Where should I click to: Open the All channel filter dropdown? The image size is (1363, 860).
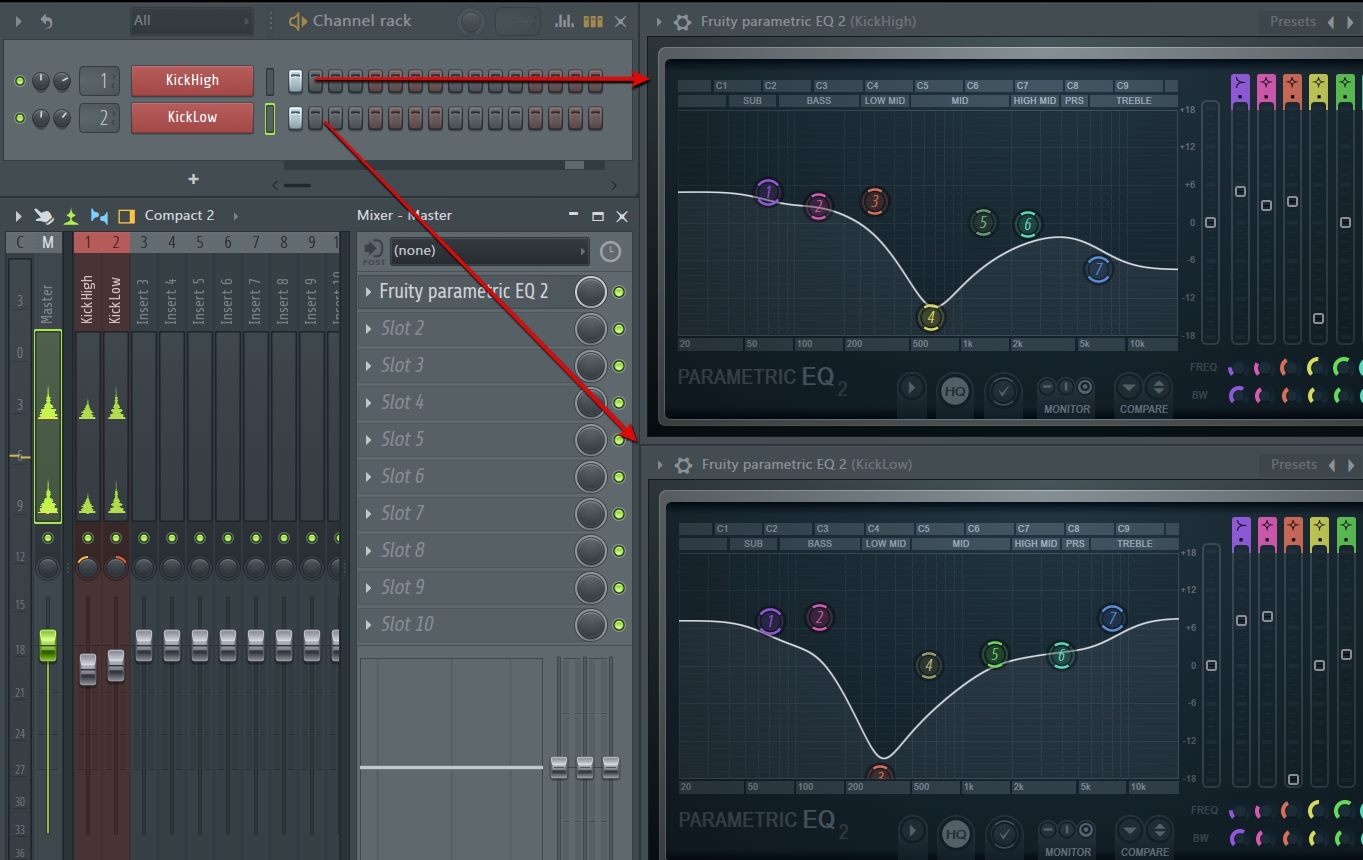pos(191,21)
